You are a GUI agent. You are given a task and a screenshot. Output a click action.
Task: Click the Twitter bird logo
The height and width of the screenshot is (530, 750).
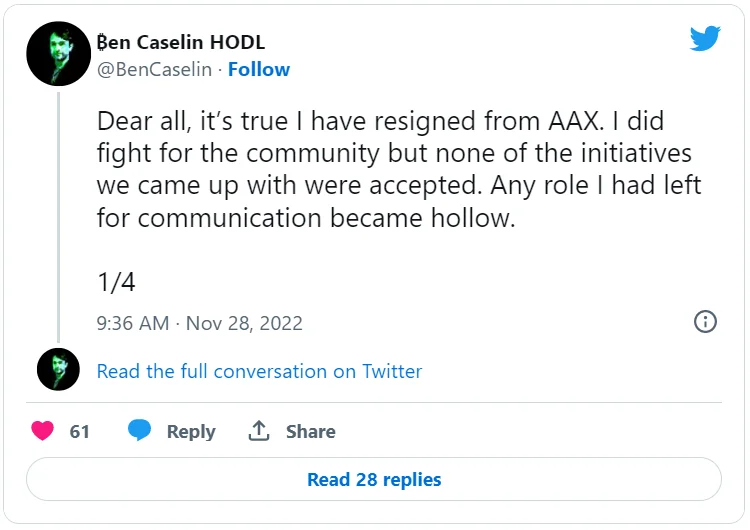705,39
